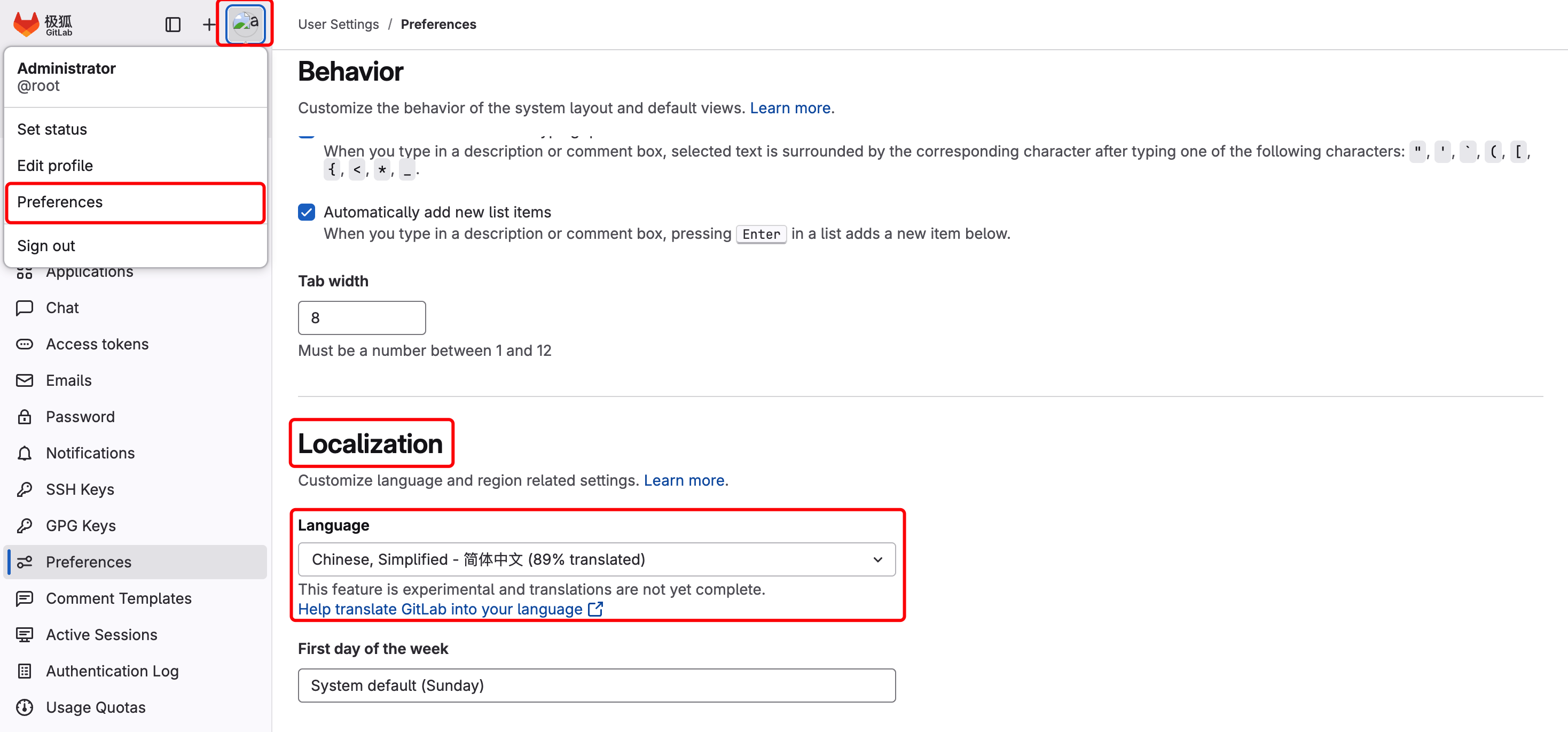Open Usage Quotas page
The height and width of the screenshot is (732, 1568).
click(96, 707)
